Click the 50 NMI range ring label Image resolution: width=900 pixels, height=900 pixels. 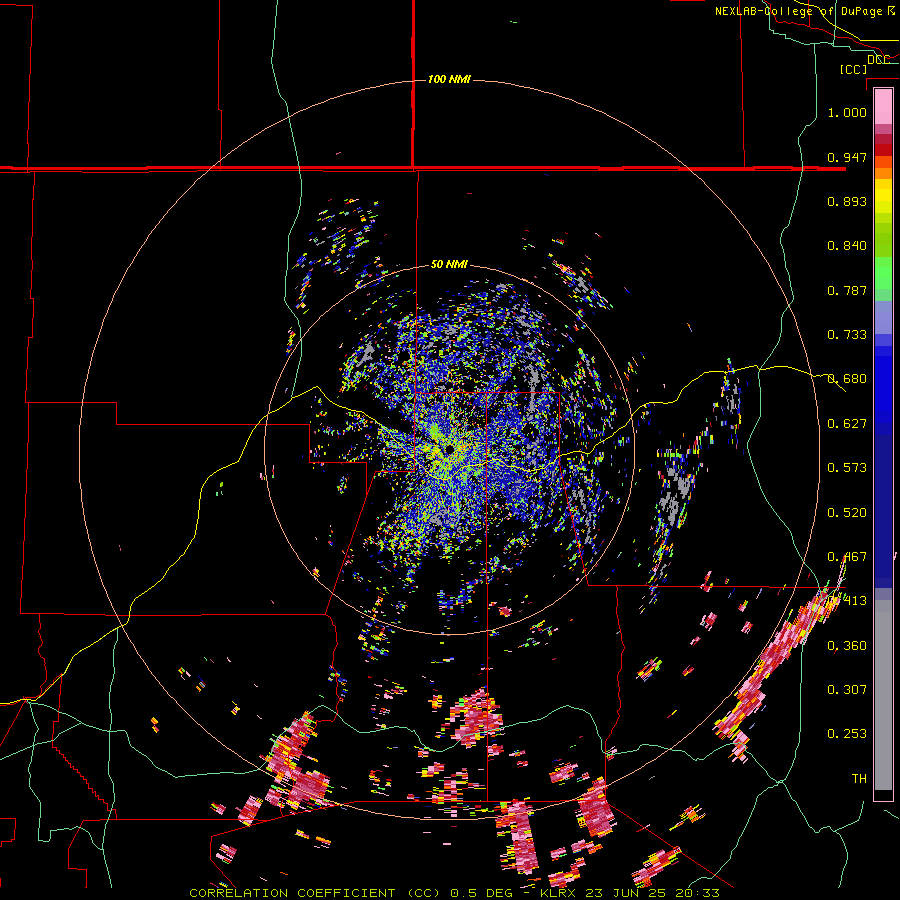point(449,264)
